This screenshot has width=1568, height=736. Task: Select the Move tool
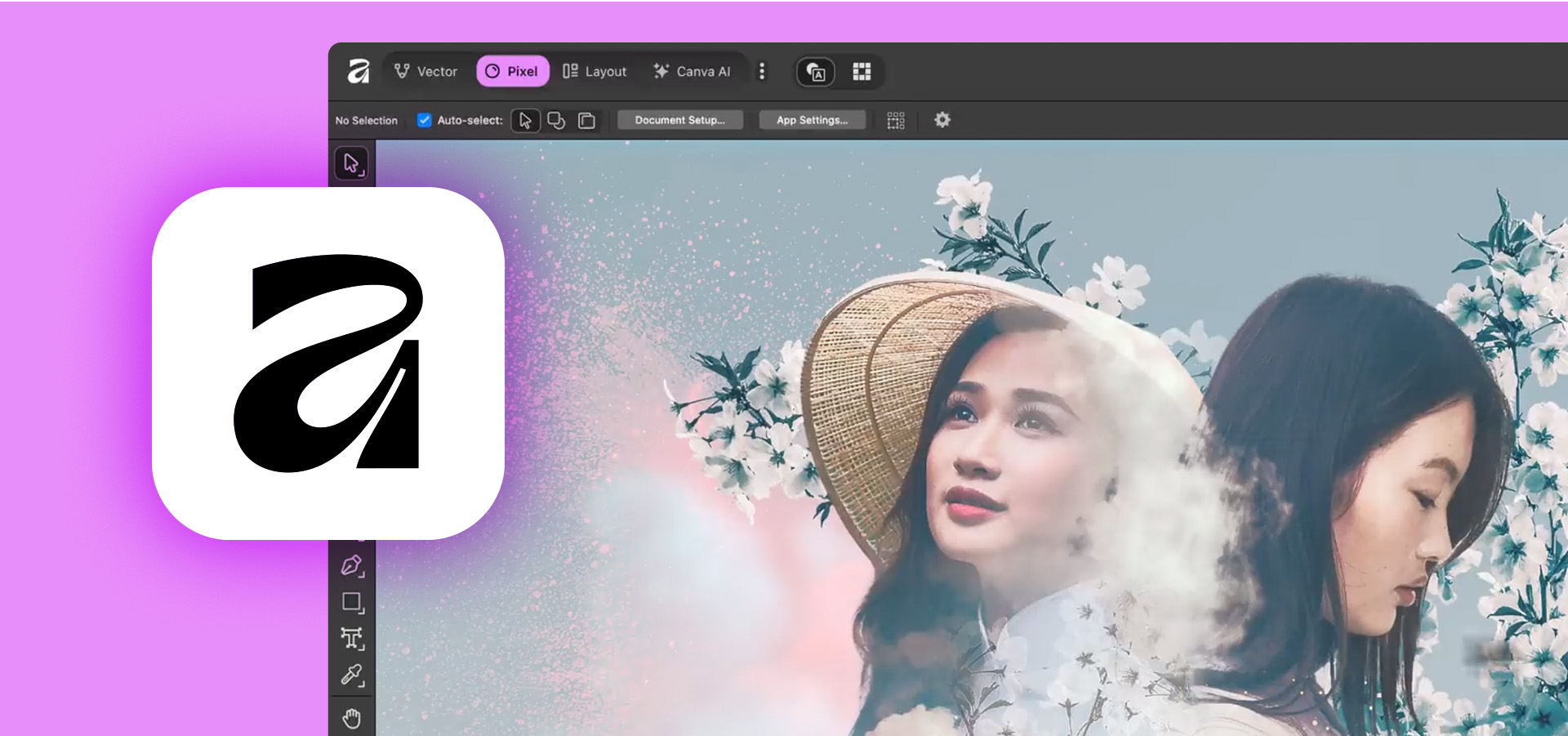click(x=352, y=164)
